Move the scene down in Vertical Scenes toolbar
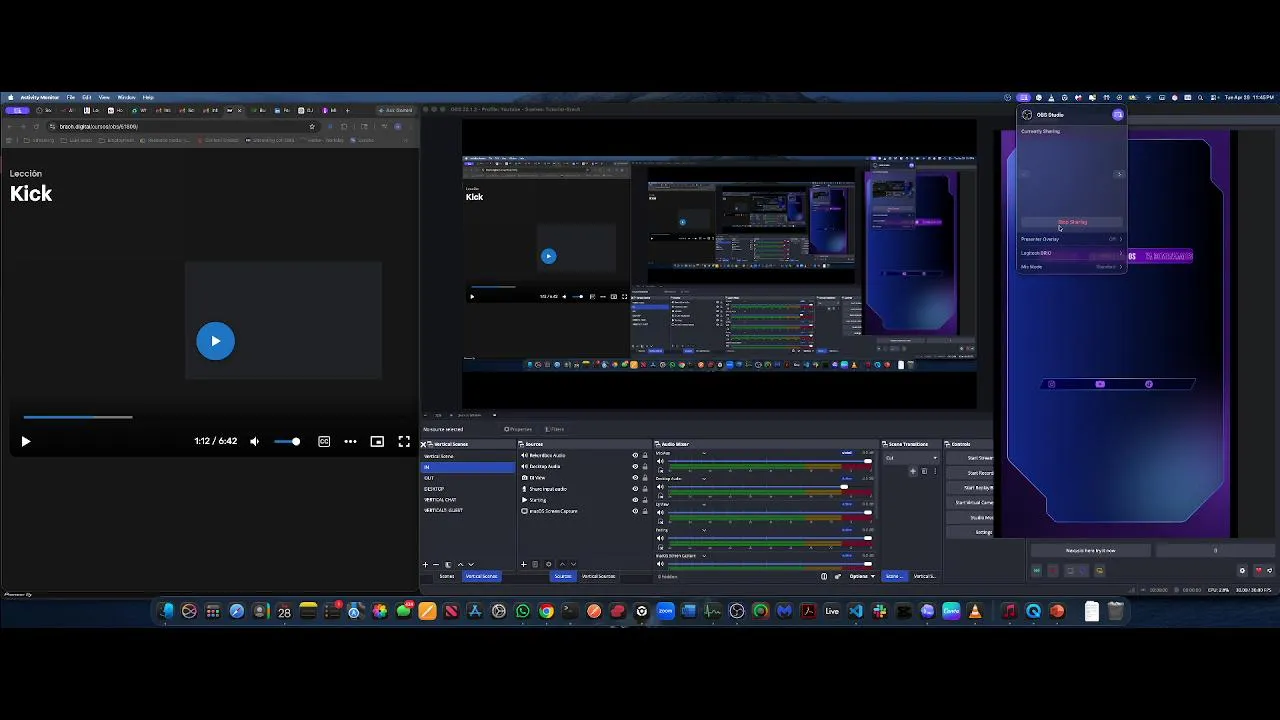The width and height of the screenshot is (1280, 720). coord(471,564)
